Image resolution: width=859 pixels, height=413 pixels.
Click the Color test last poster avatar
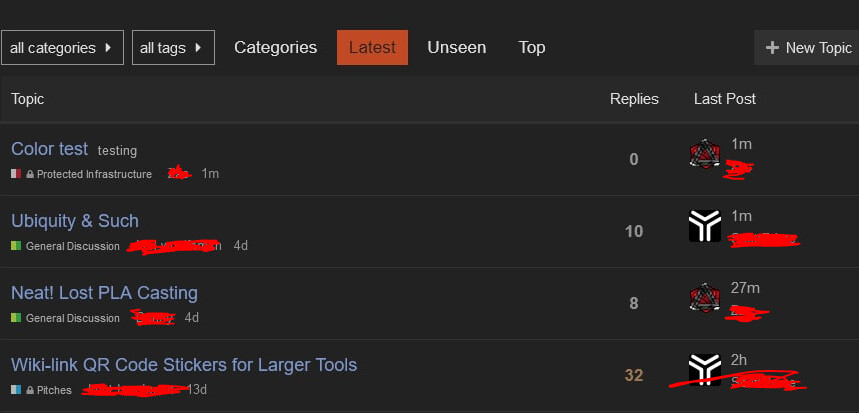(705, 155)
